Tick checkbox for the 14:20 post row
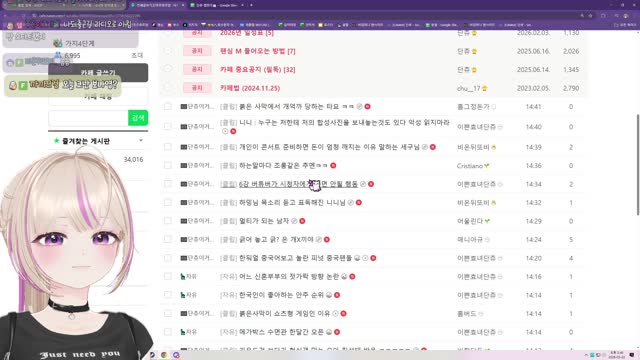This screenshot has height=360, width=640. [x=168, y=258]
